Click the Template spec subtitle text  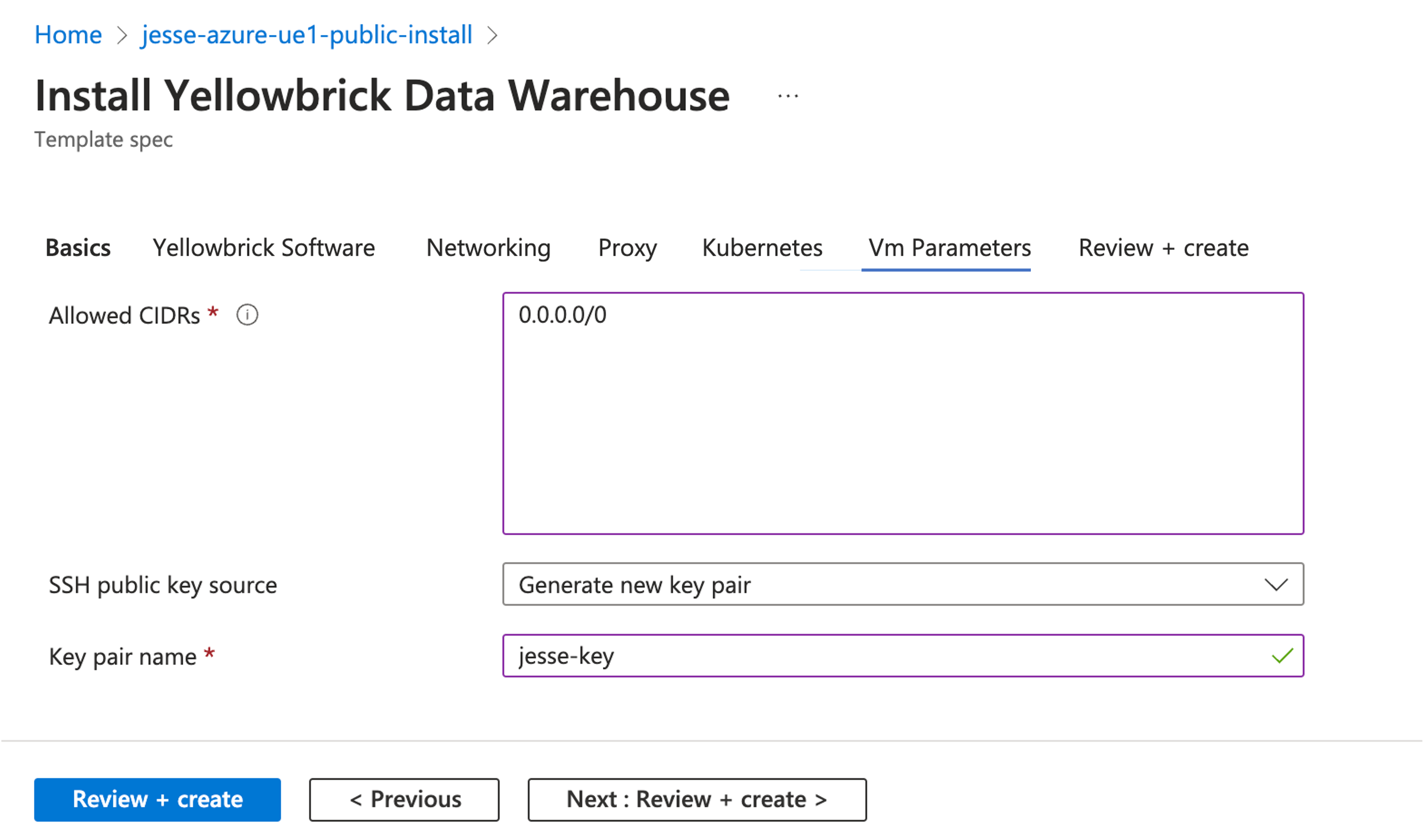pos(104,139)
